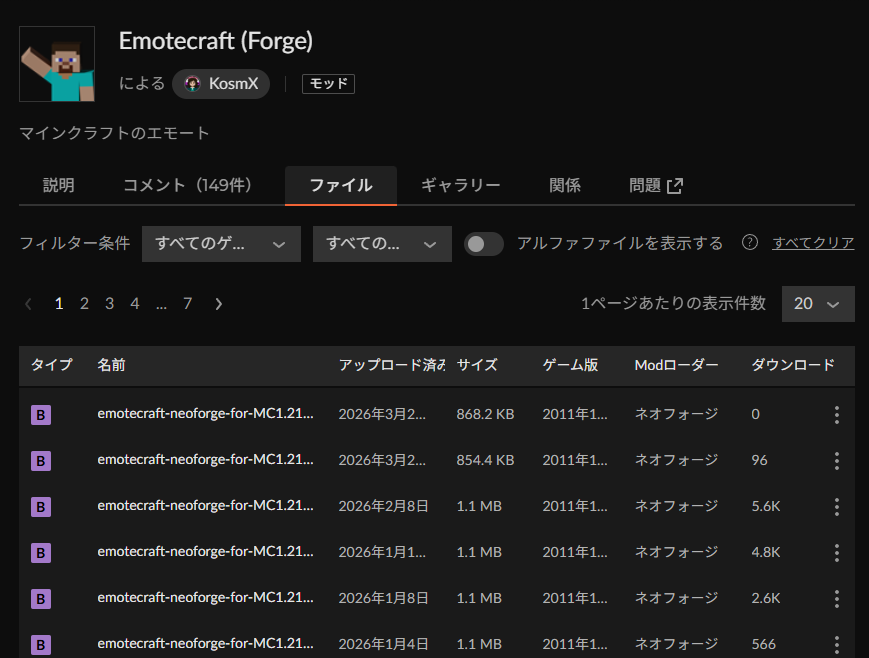Click the previous page arrow icon
Image resolution: width=869 pixels, height=658 pixels.
[x=29, y=304]
